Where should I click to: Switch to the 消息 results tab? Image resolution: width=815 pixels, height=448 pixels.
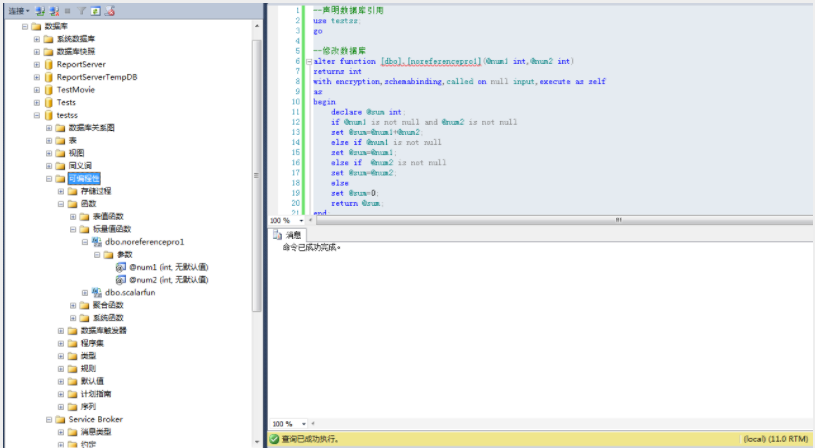click(x=287, y=235)
